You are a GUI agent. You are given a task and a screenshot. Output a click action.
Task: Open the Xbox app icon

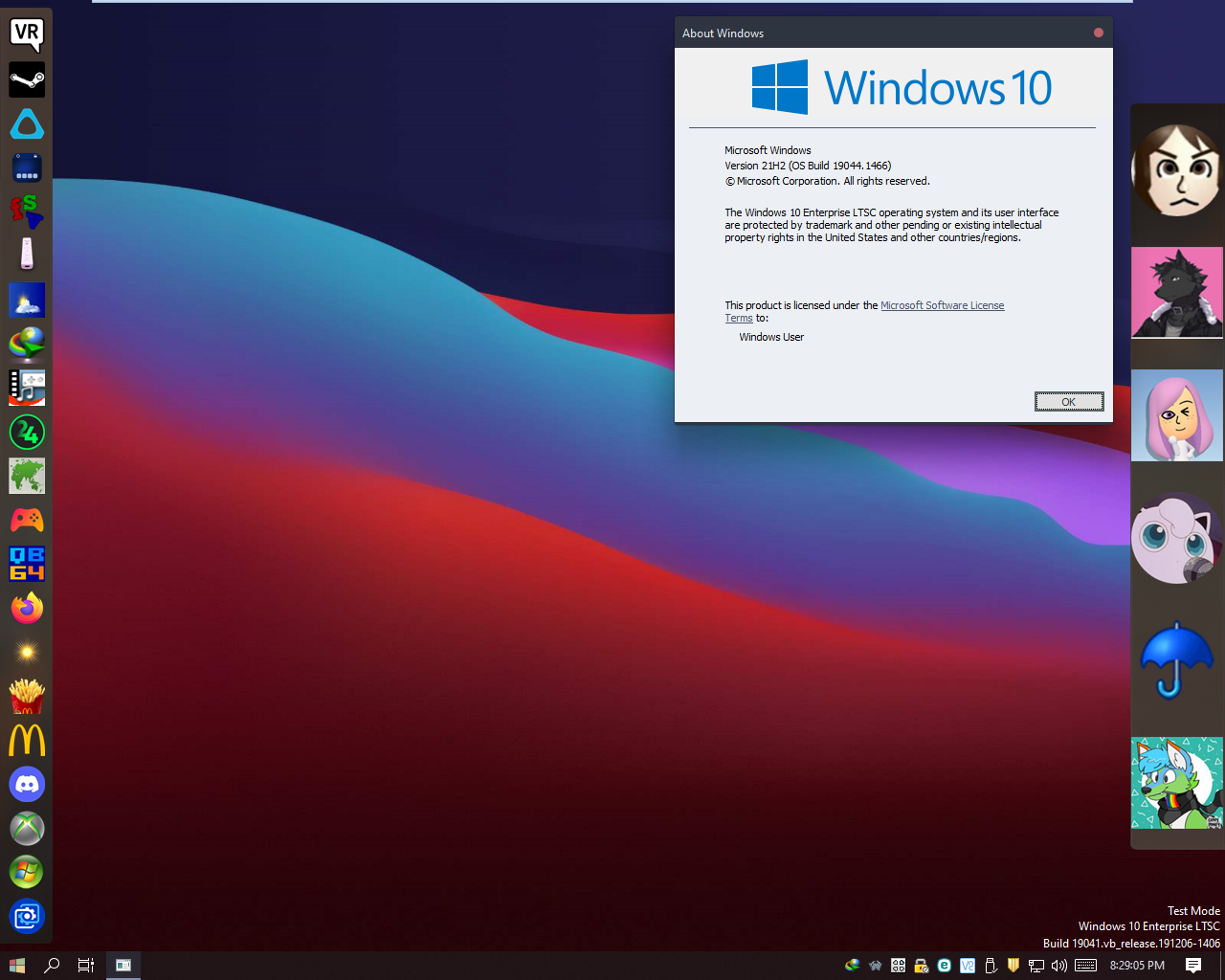(x=27, y=828)
